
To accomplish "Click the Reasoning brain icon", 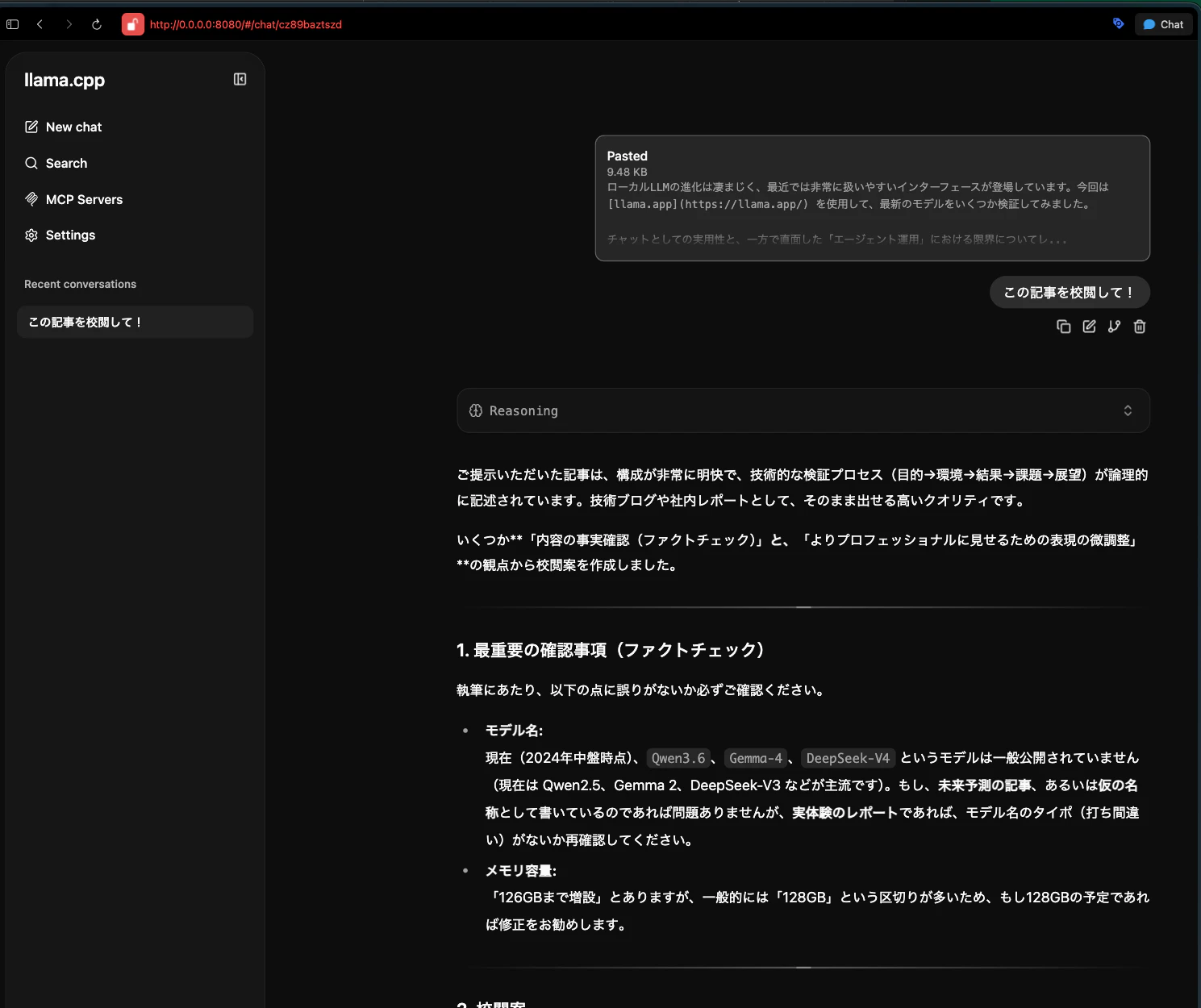I will [476, 410].
